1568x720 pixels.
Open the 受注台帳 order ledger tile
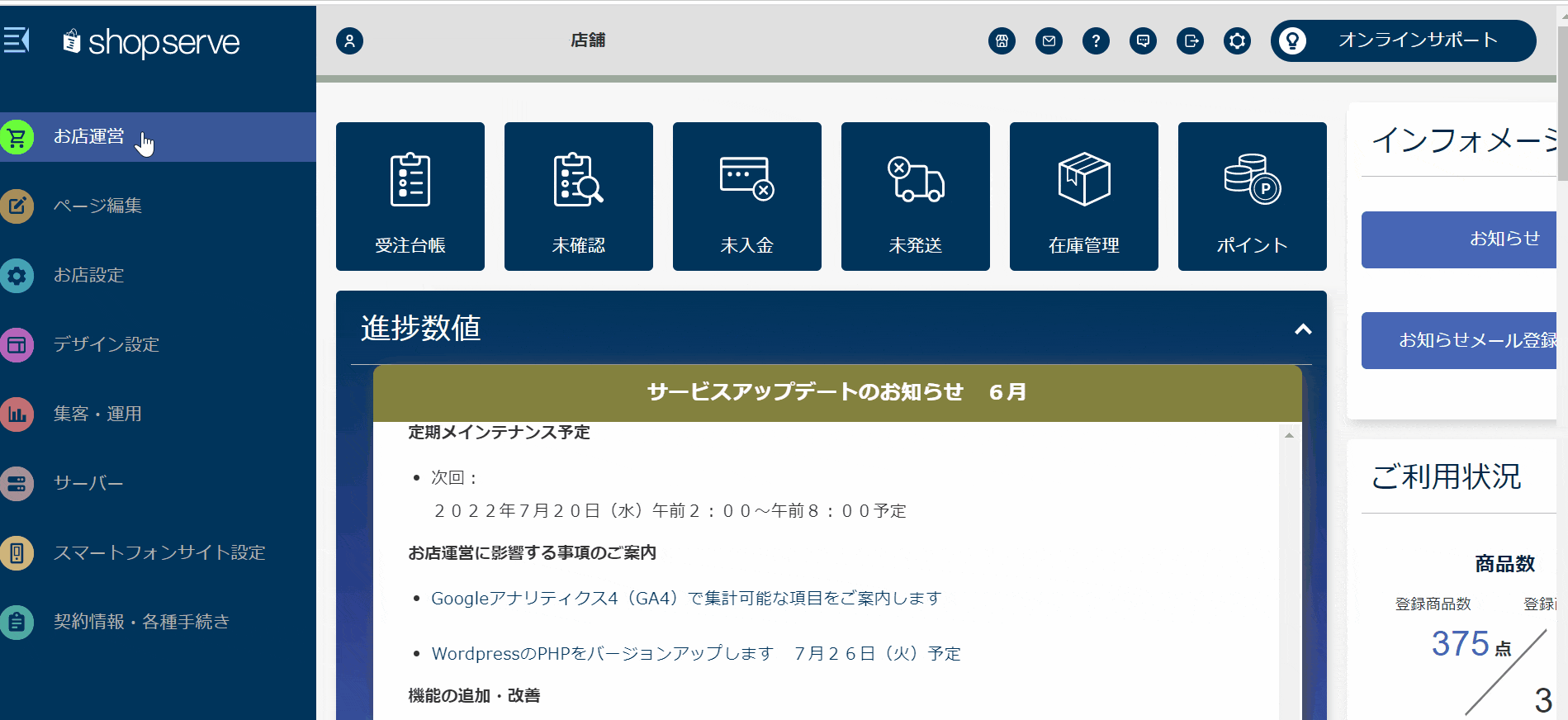410,197
